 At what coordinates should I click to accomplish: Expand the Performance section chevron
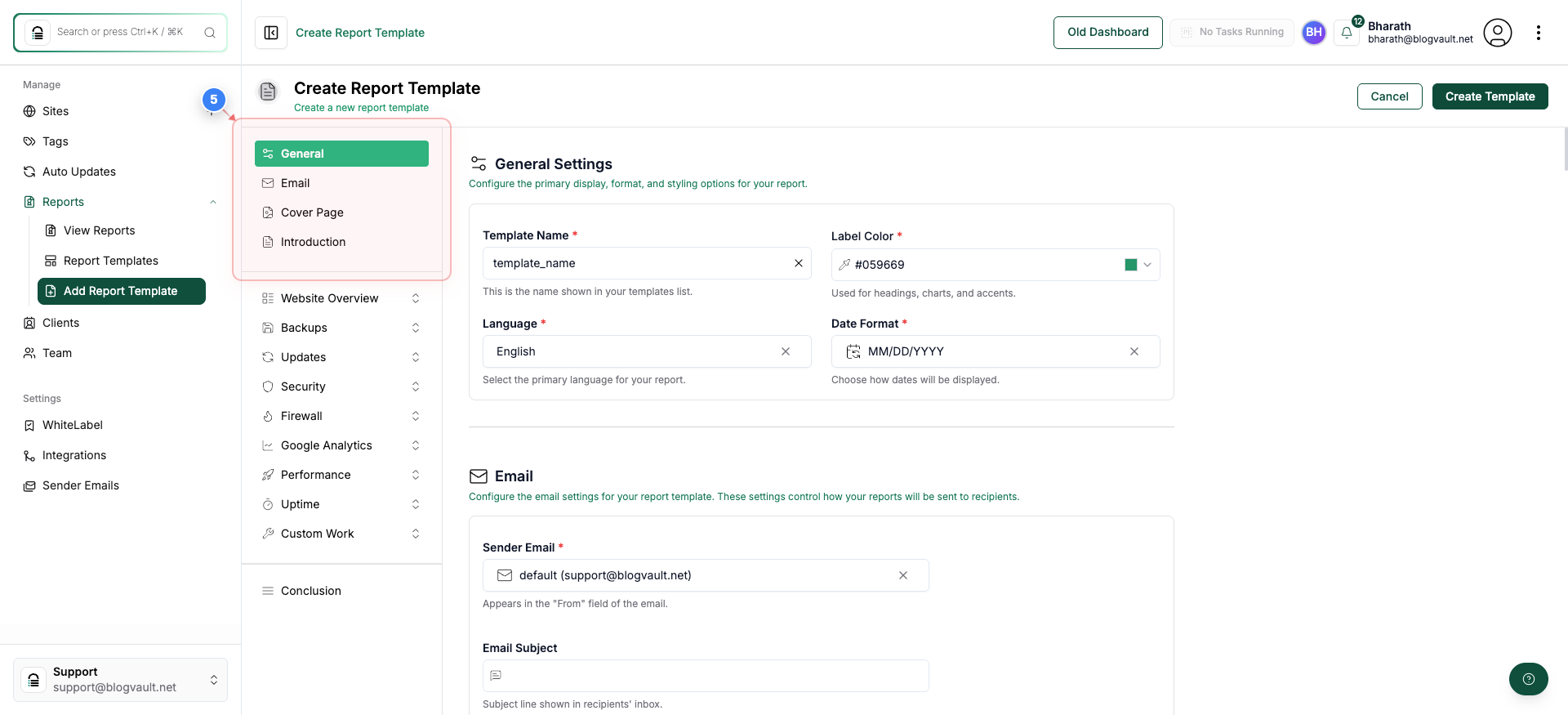click(416, 475)
